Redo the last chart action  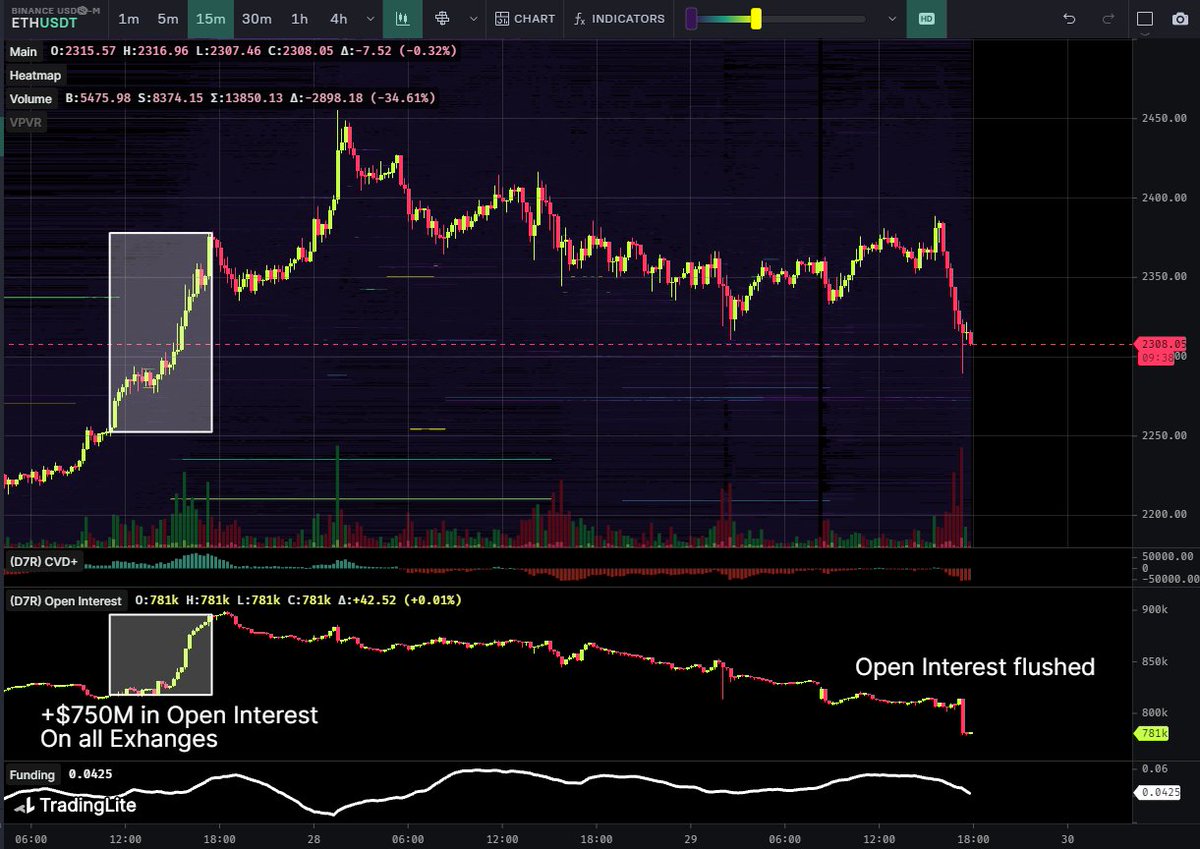click(x=1106, y=17)
